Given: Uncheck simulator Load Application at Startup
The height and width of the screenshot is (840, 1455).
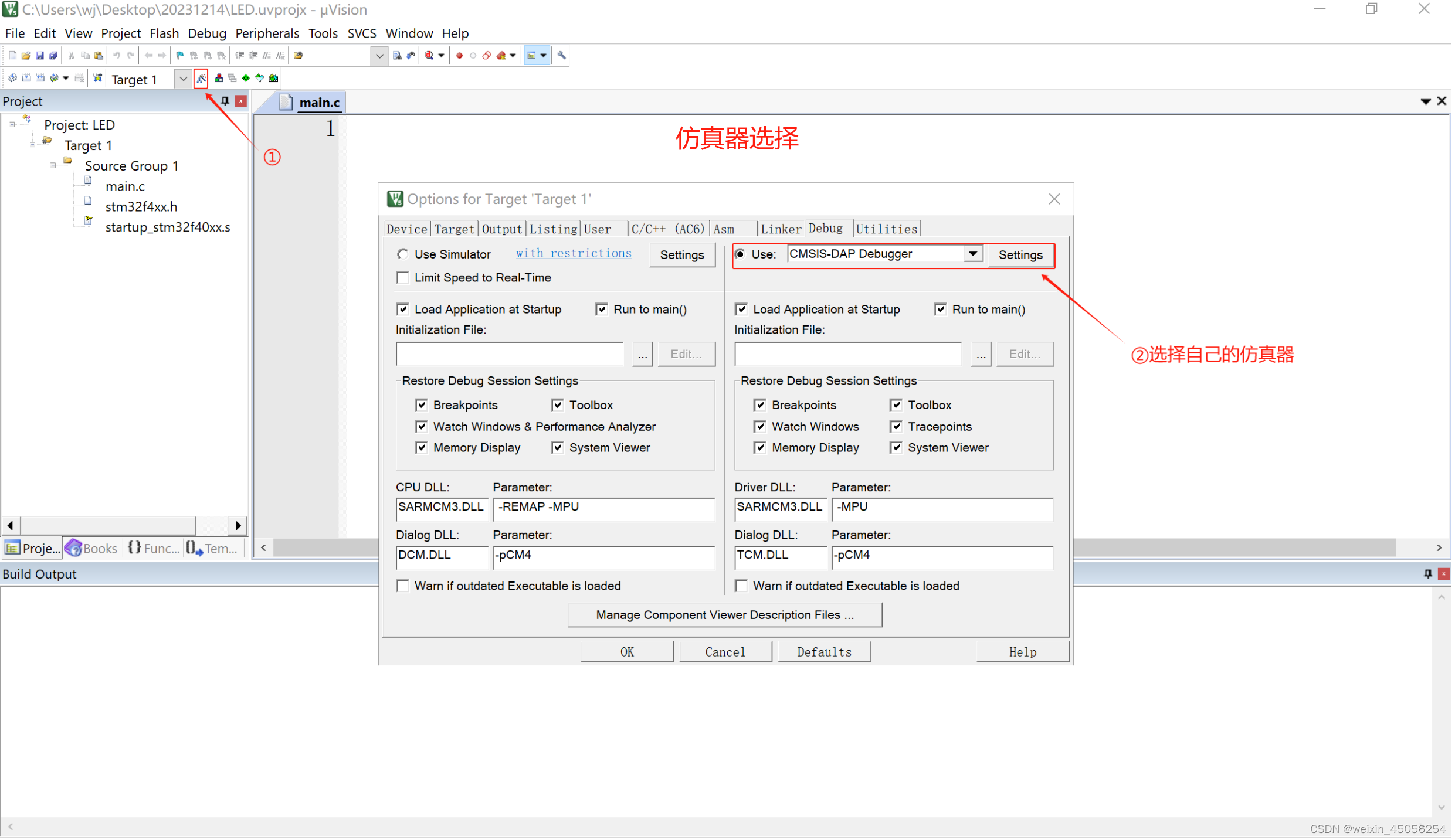Looking at the screenshot, I should pyautogui.click(x=403, y=310).
